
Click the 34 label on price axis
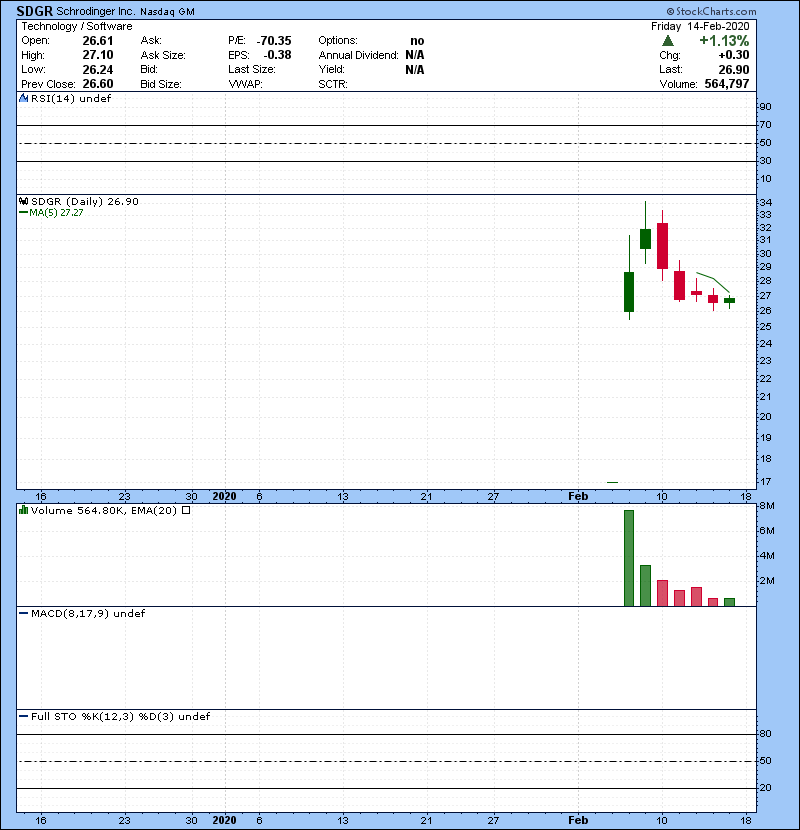766,202
